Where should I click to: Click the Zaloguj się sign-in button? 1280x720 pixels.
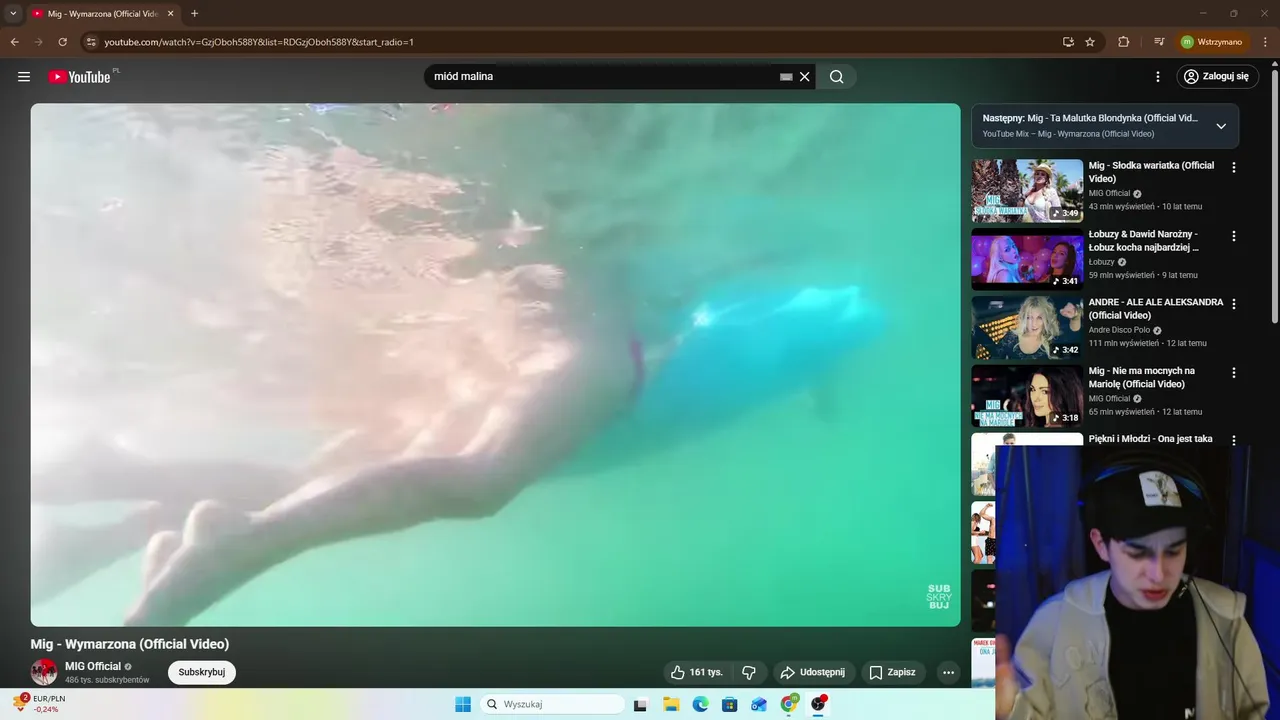coord(1216,77)
